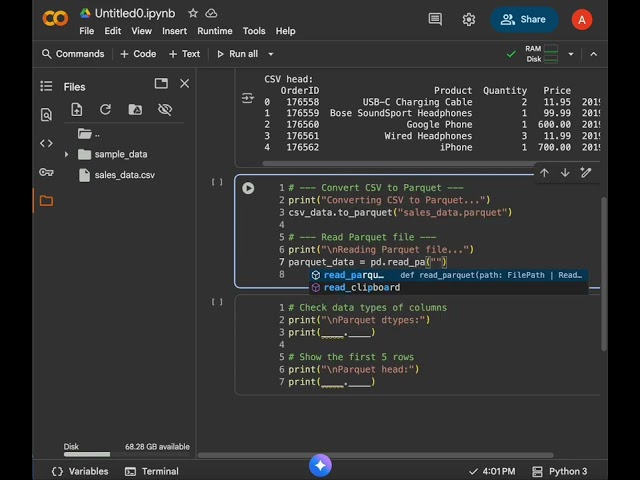Click the notebook vertical scrollbar
Viewport: 640px width, 480px height.
(x=604, y=273)
